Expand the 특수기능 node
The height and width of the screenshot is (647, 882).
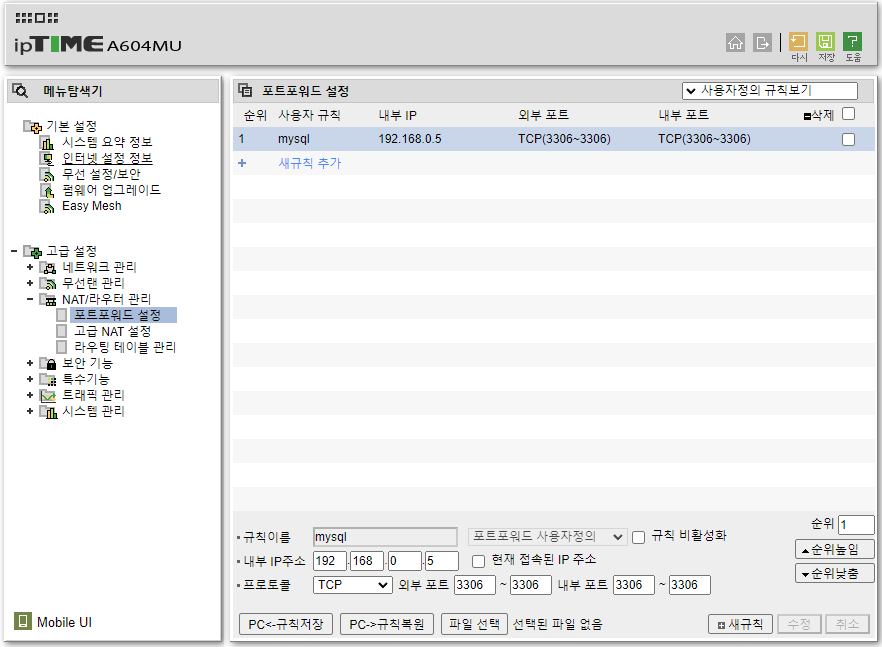coord(30,379)
